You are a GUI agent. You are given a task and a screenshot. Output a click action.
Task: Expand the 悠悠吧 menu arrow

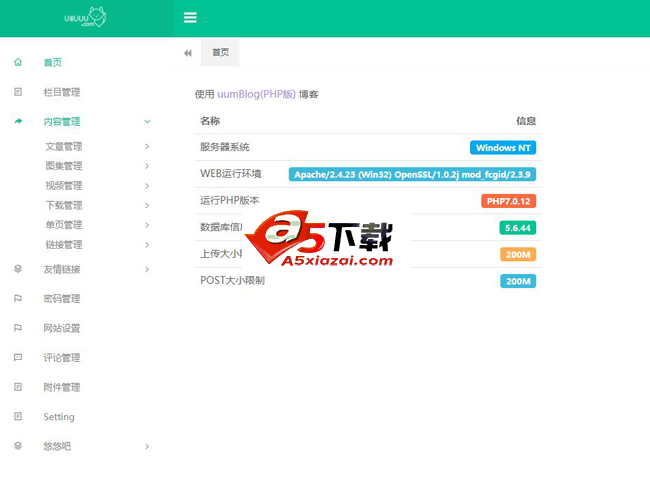(x=147, y=446)
